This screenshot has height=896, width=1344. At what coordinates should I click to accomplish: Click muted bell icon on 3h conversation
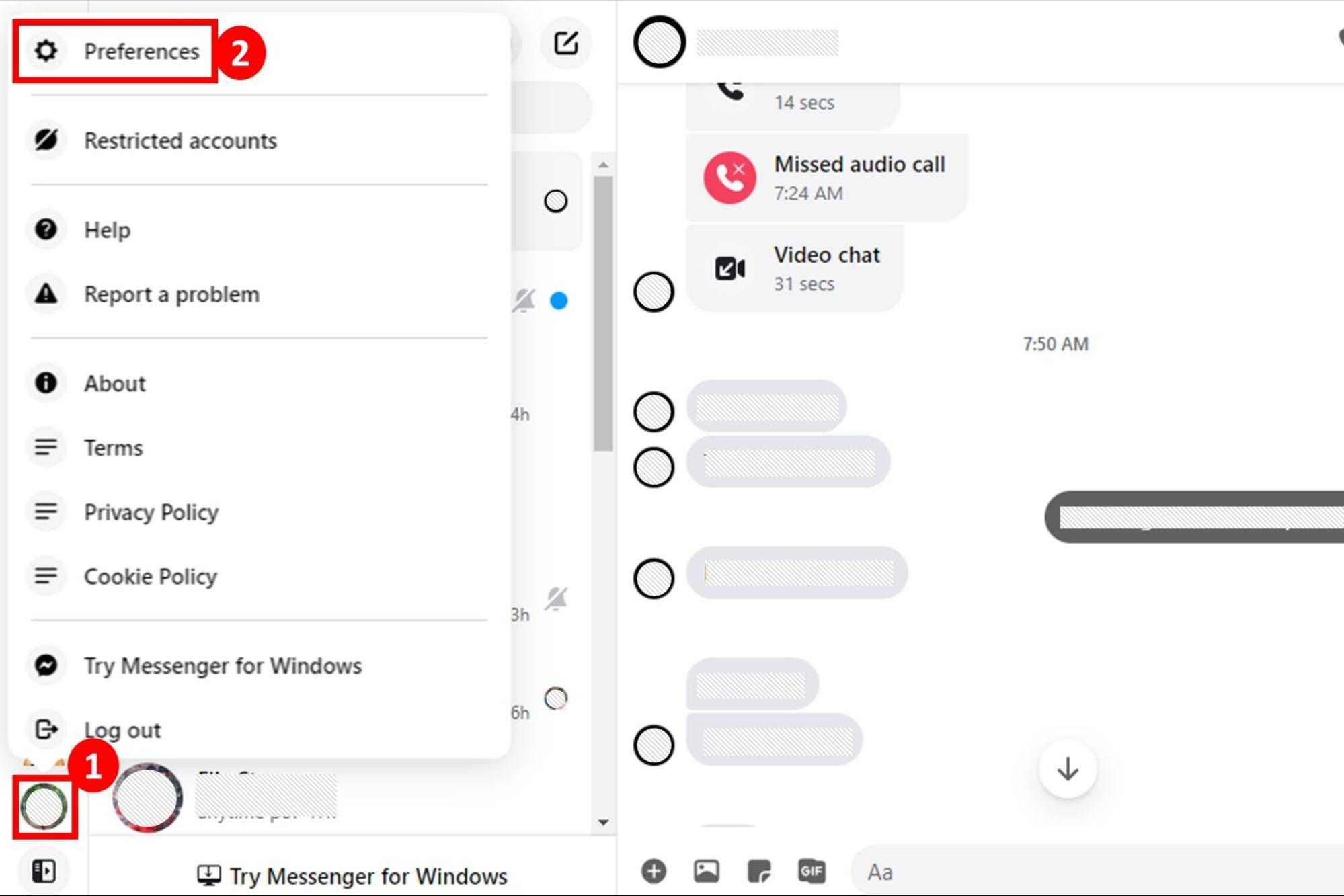click(x=557, y=598)
